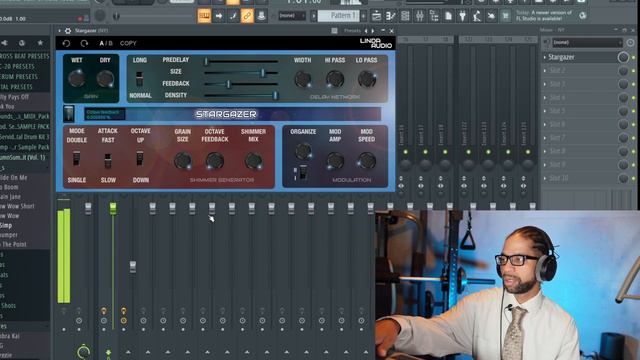This screenshot has width=640, height=360.
Task: Open the Channel rack view icon
Action: point(405,16)
